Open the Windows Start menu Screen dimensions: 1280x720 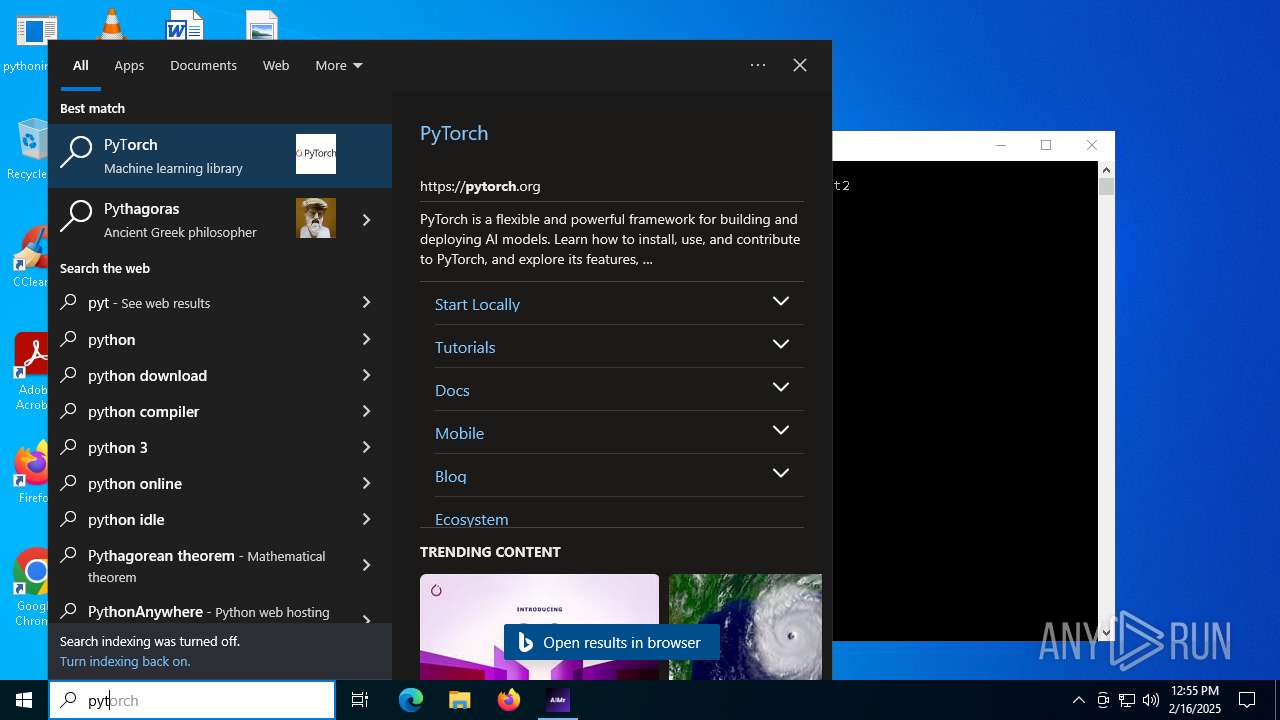pyautogui.click(x=24, y=700)
